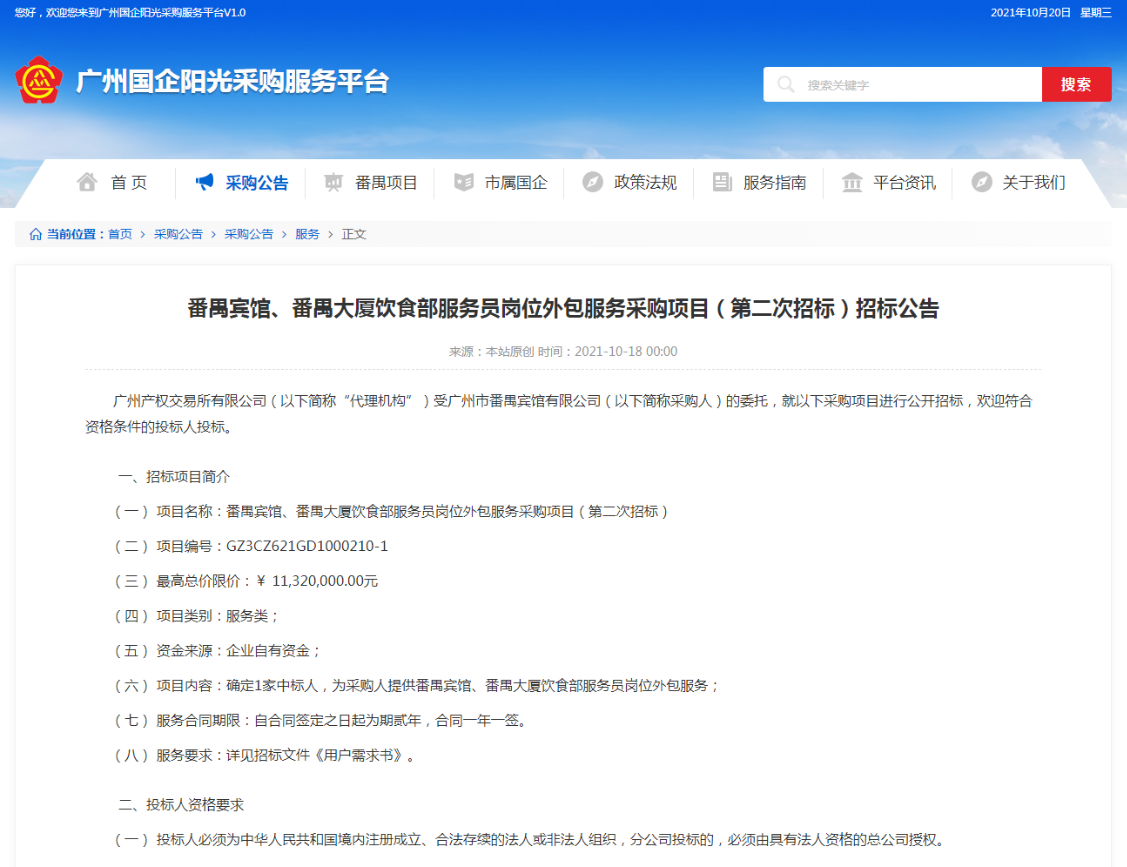Click the heading 二、投标人资格要求
The image size is (1127, 867).
point(181,804)
